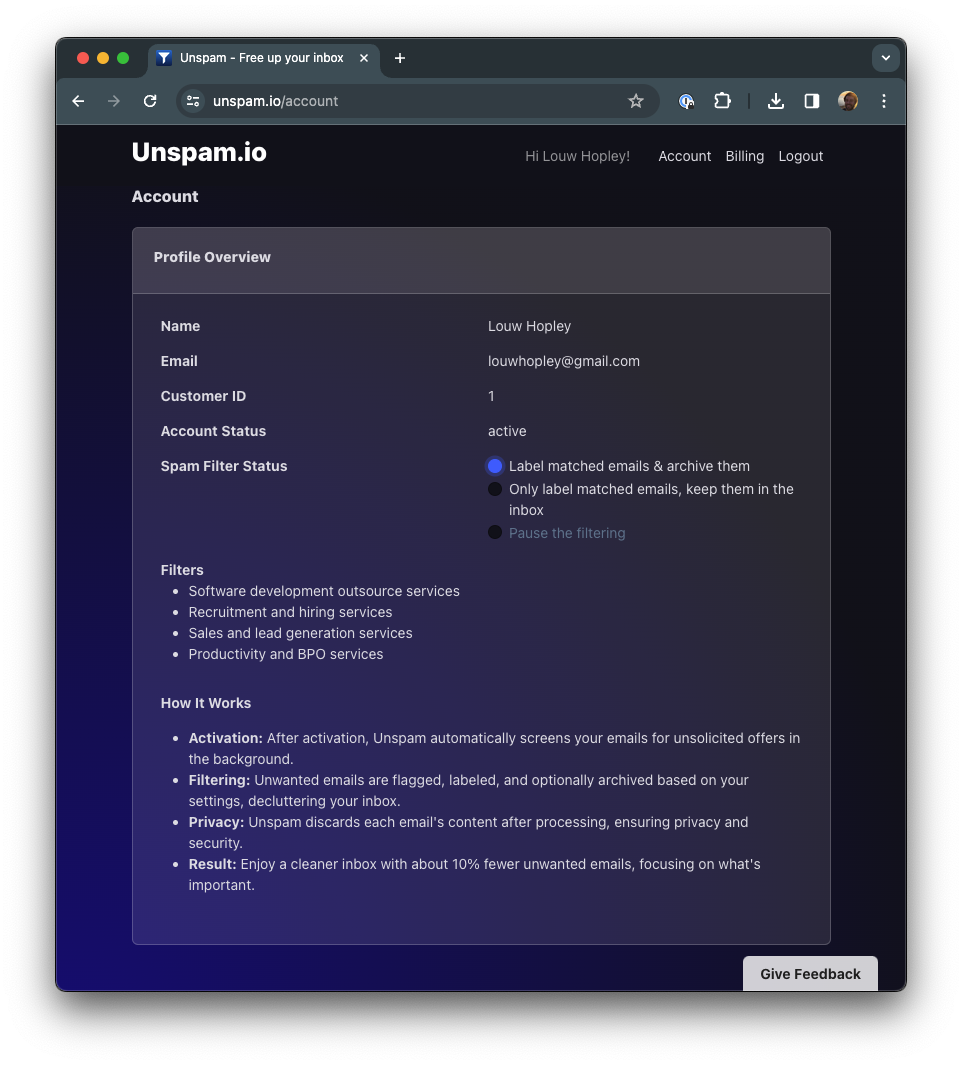Click filter Software development outsource services
Image resolution: width=962 pixels, height=1065 pixels.
click(x=324, y=591)
